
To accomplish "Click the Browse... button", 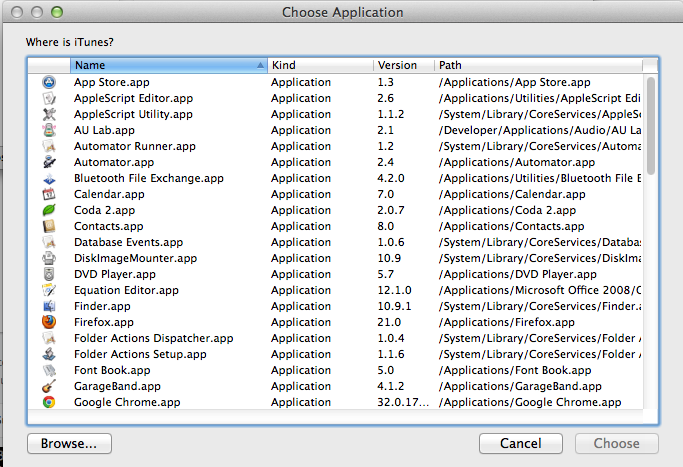I will click(69, 443).
